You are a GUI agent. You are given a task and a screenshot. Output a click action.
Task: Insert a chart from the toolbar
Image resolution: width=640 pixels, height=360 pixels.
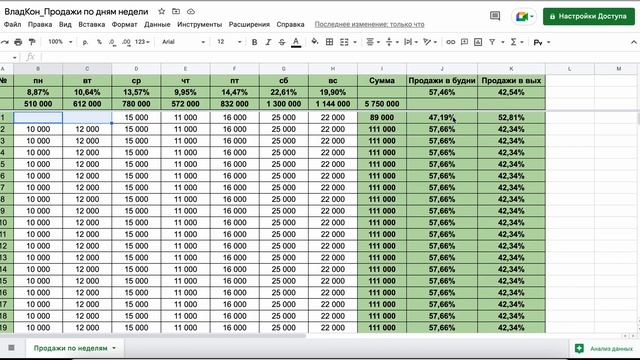click(478, 42)
